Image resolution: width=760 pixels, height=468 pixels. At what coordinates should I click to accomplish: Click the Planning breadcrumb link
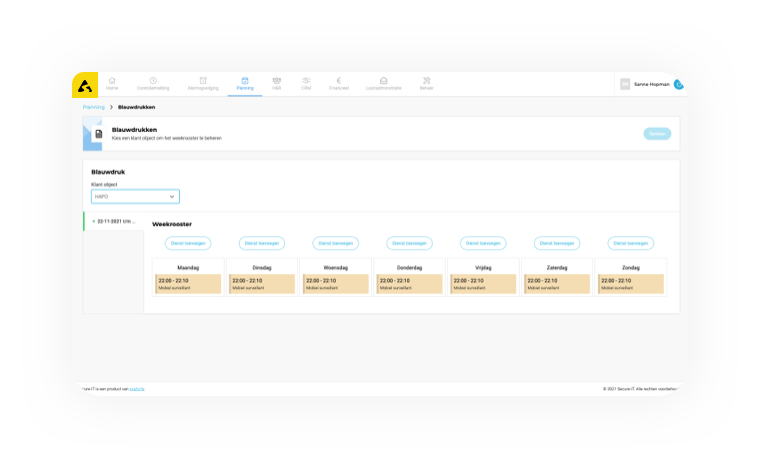93,107
